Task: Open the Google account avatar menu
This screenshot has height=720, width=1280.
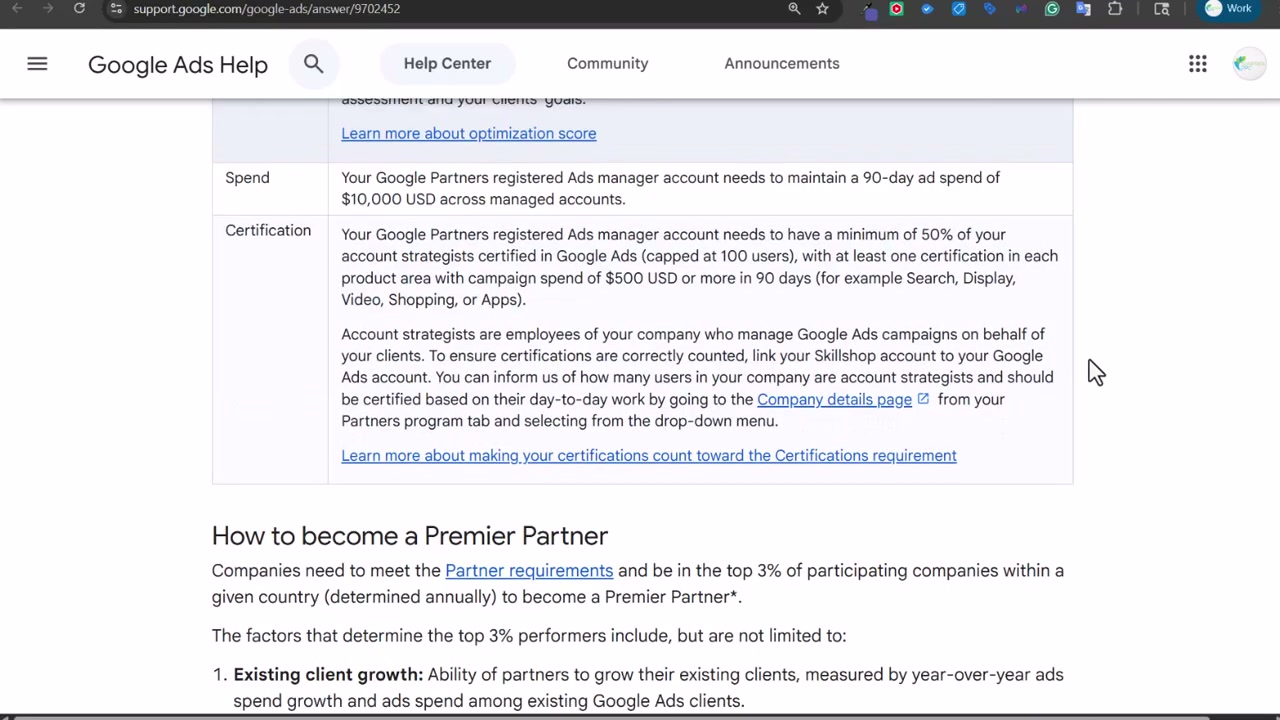Action: 1248,64
